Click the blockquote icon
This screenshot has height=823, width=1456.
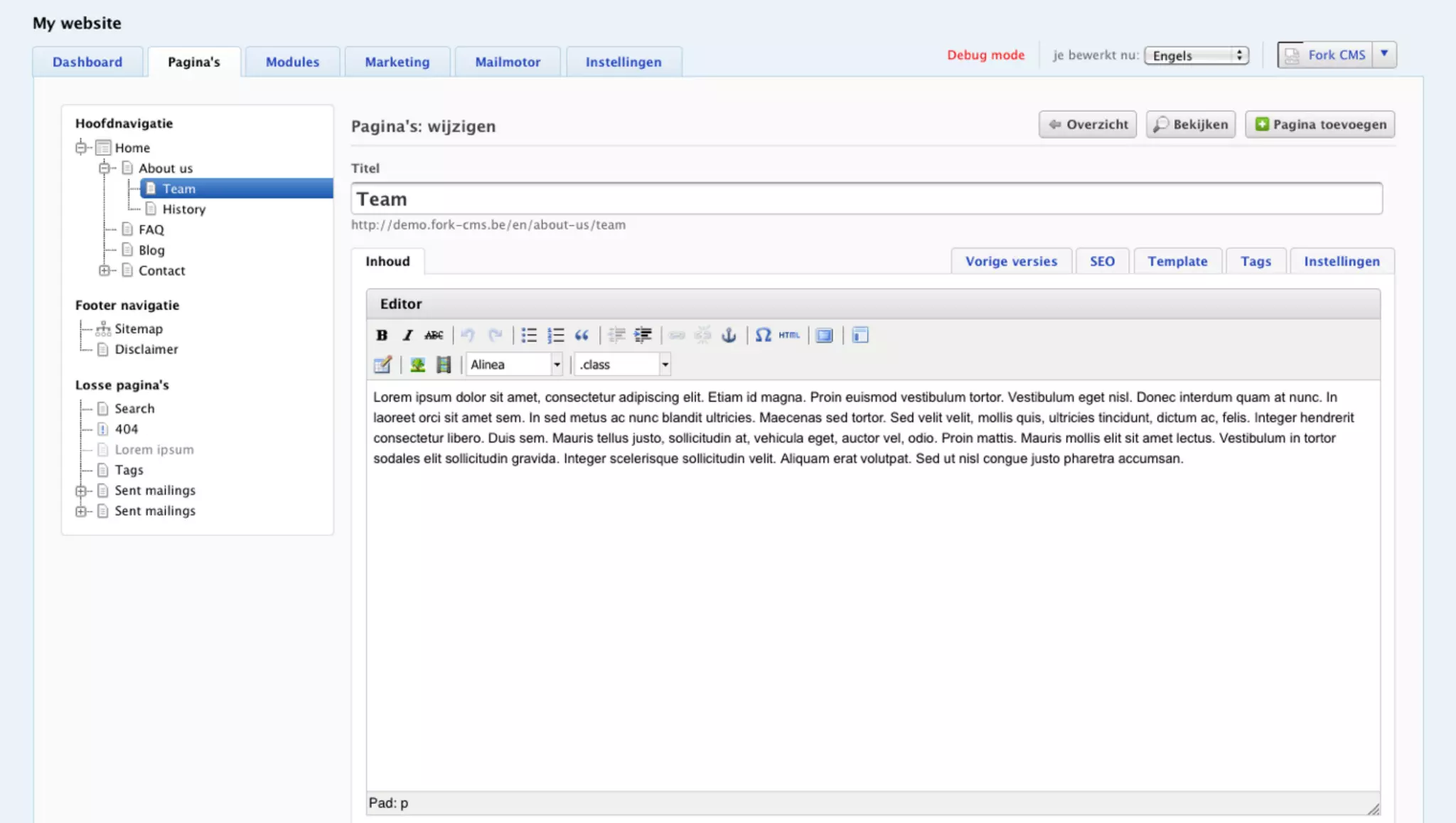[x=582, y=335]
